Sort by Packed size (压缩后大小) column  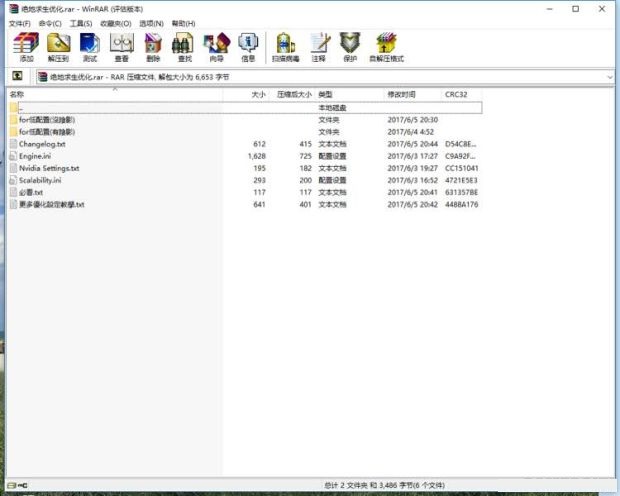293,95
